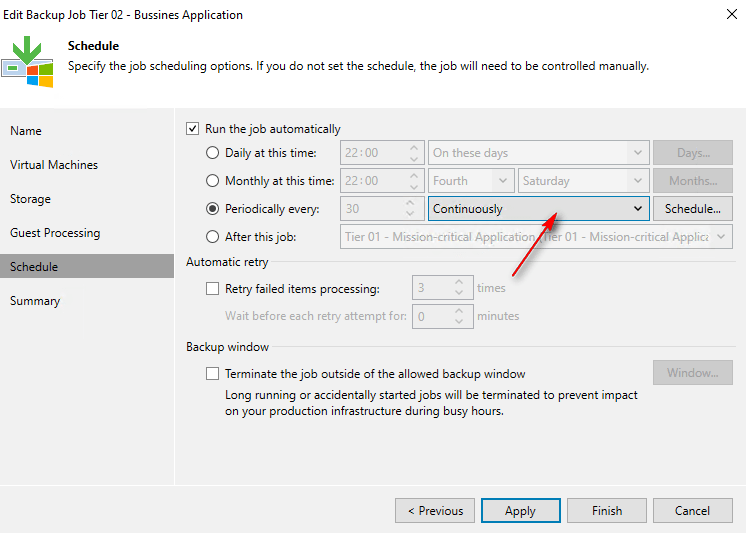Choose the After this job option
Screen dimensions: 746x533
(212, 237)
